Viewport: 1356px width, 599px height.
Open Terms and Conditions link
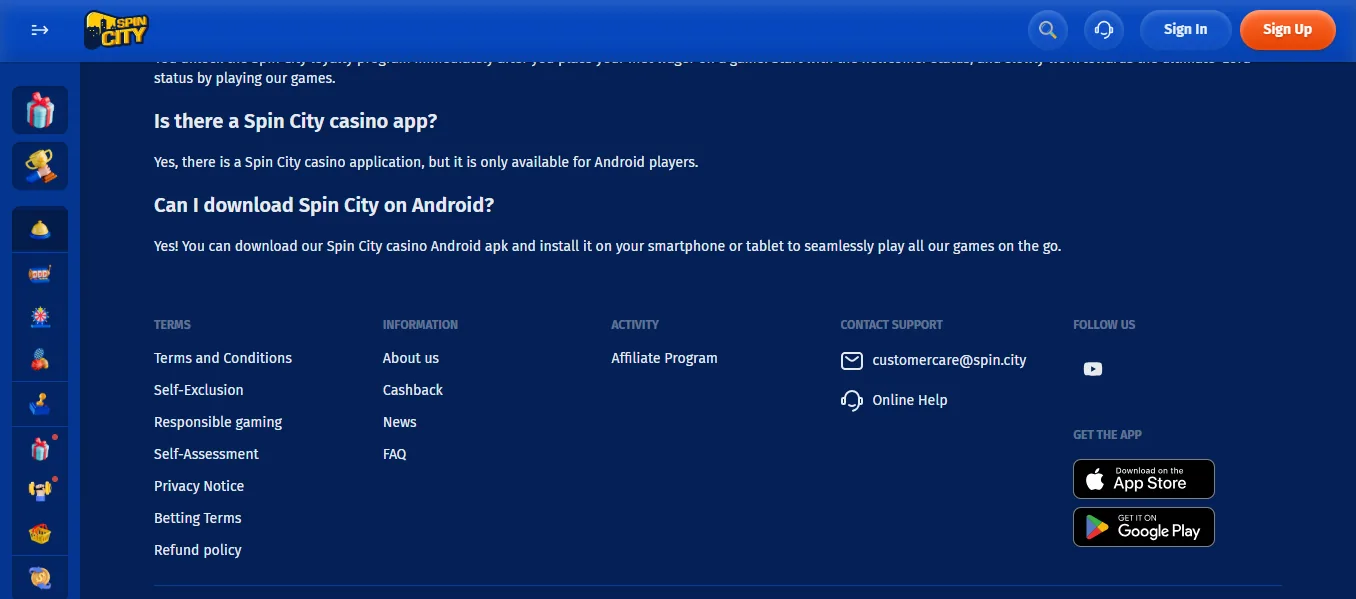coord(223,358)
